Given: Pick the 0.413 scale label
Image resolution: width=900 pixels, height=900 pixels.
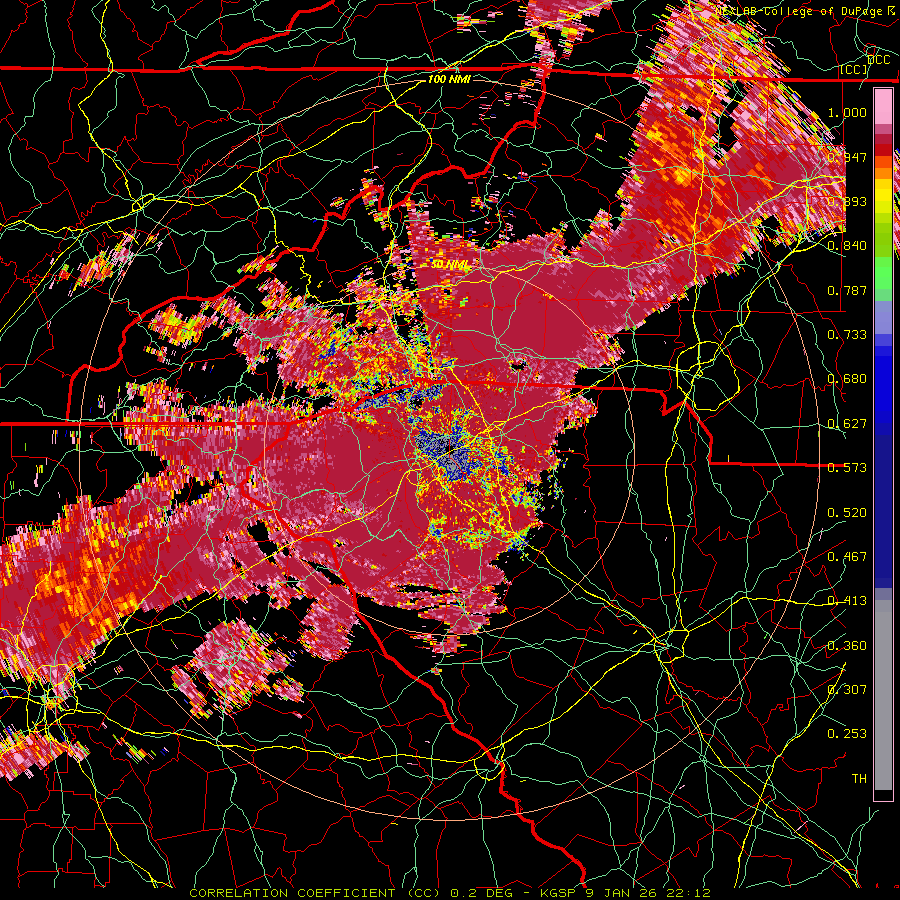Looking at the screenshot, I should (x=847, y=601).
